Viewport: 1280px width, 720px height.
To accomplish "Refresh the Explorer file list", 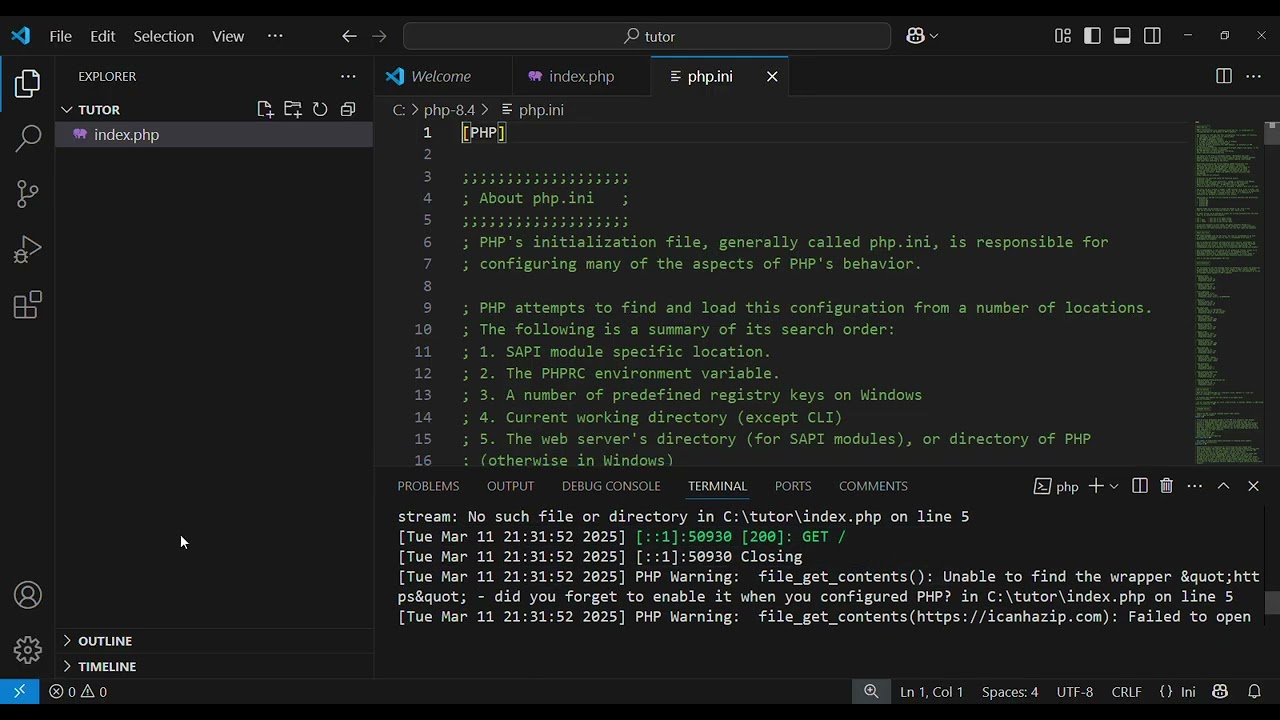I will click(x=320, y=110).
